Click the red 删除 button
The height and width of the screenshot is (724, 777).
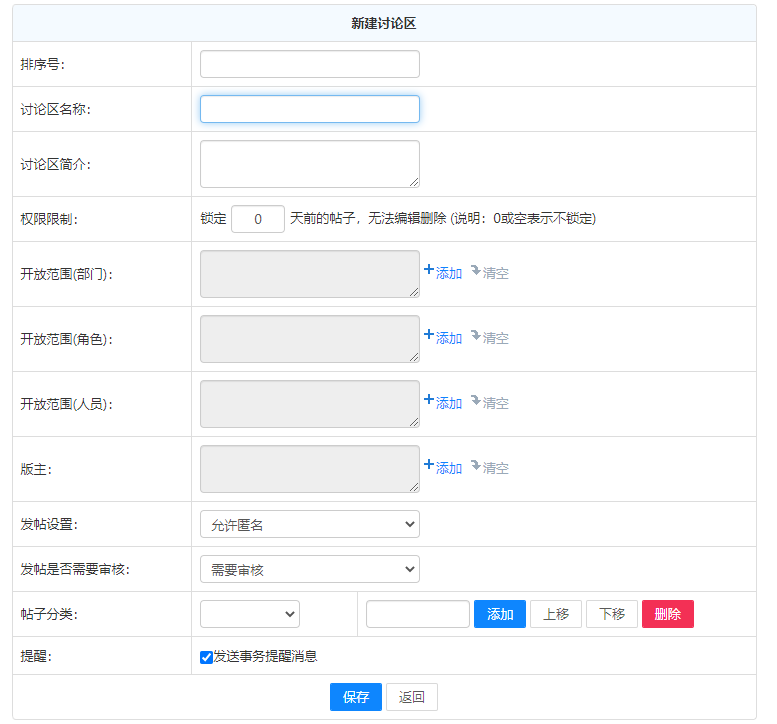(667, 614)
